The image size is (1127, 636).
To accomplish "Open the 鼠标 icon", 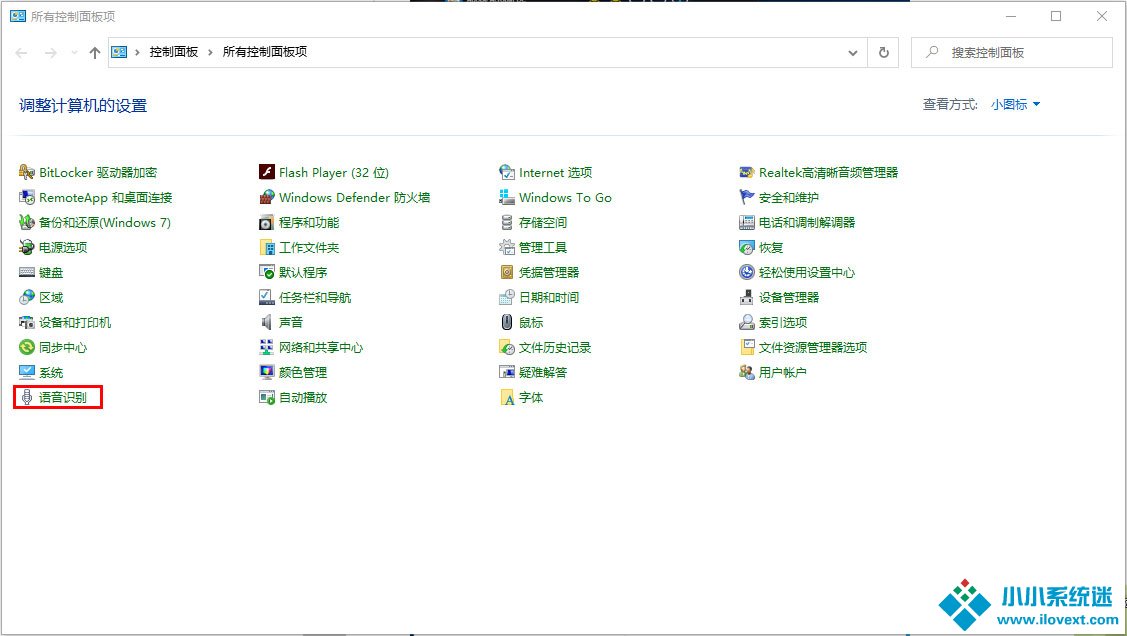I will click(x=507, y=323).
